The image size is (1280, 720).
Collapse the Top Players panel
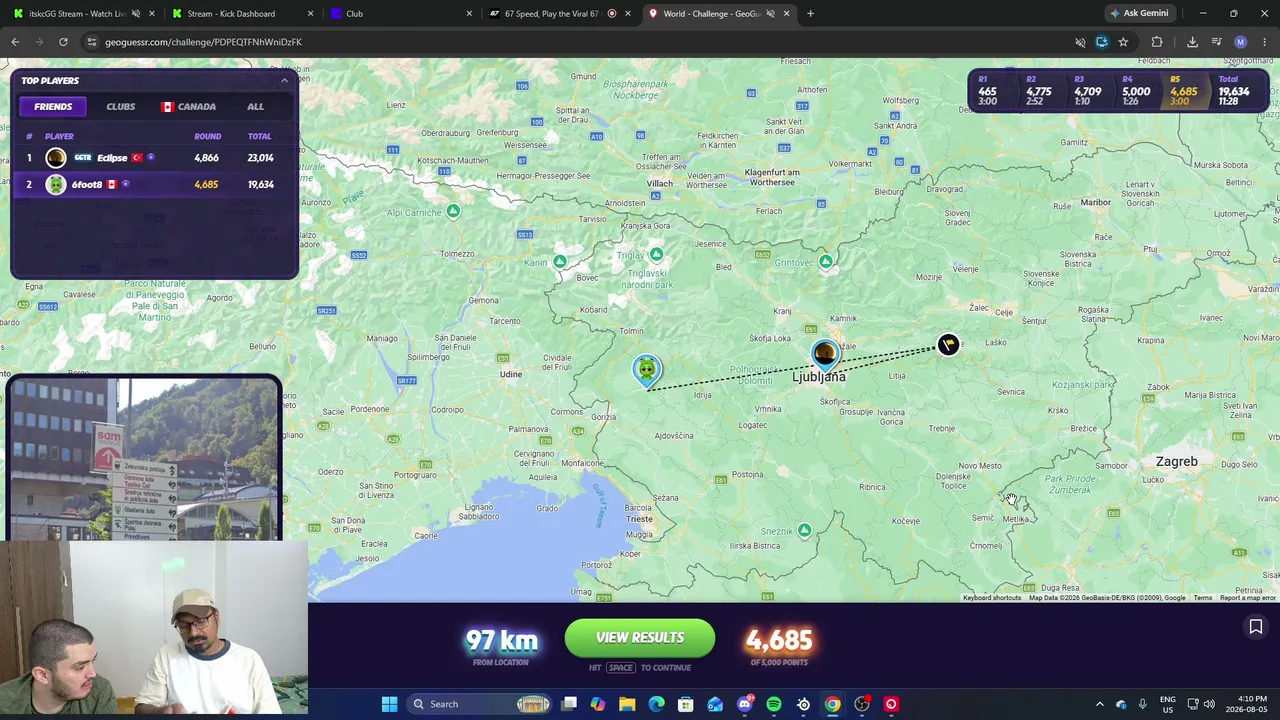[x=284, y=80]
